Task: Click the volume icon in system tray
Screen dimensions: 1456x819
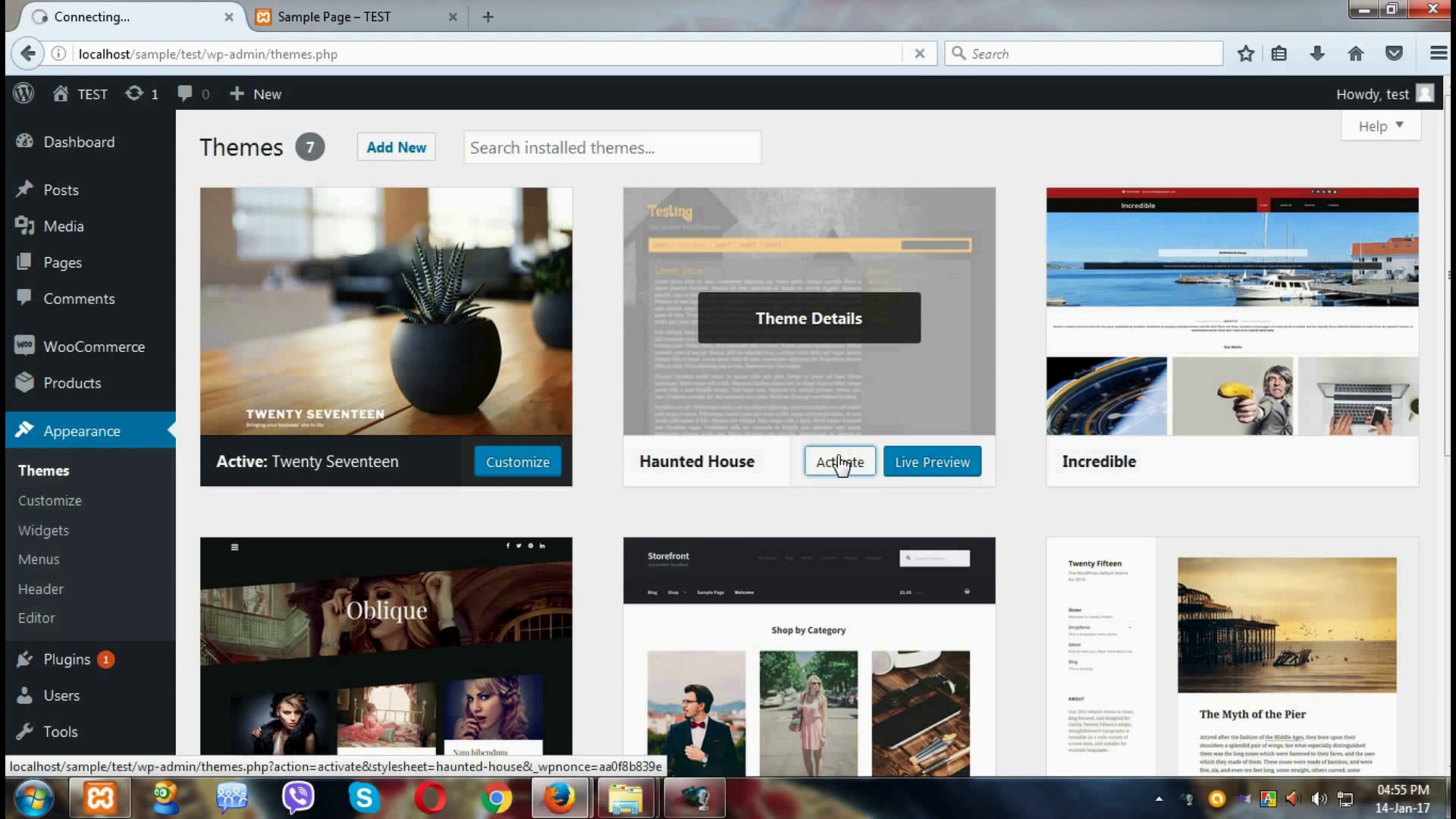Action: point(1319,799)
